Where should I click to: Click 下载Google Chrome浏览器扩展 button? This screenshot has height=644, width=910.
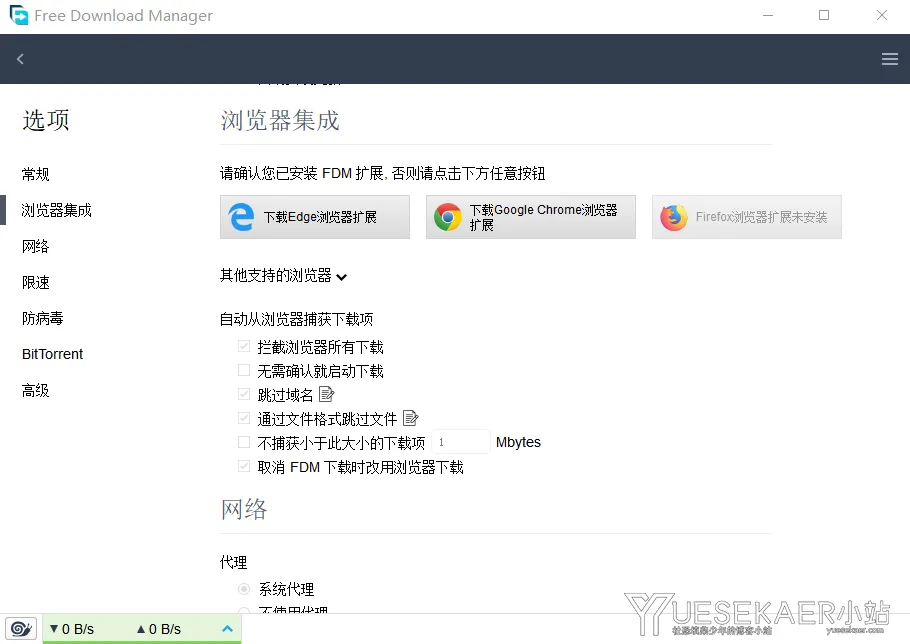[530, 217]
